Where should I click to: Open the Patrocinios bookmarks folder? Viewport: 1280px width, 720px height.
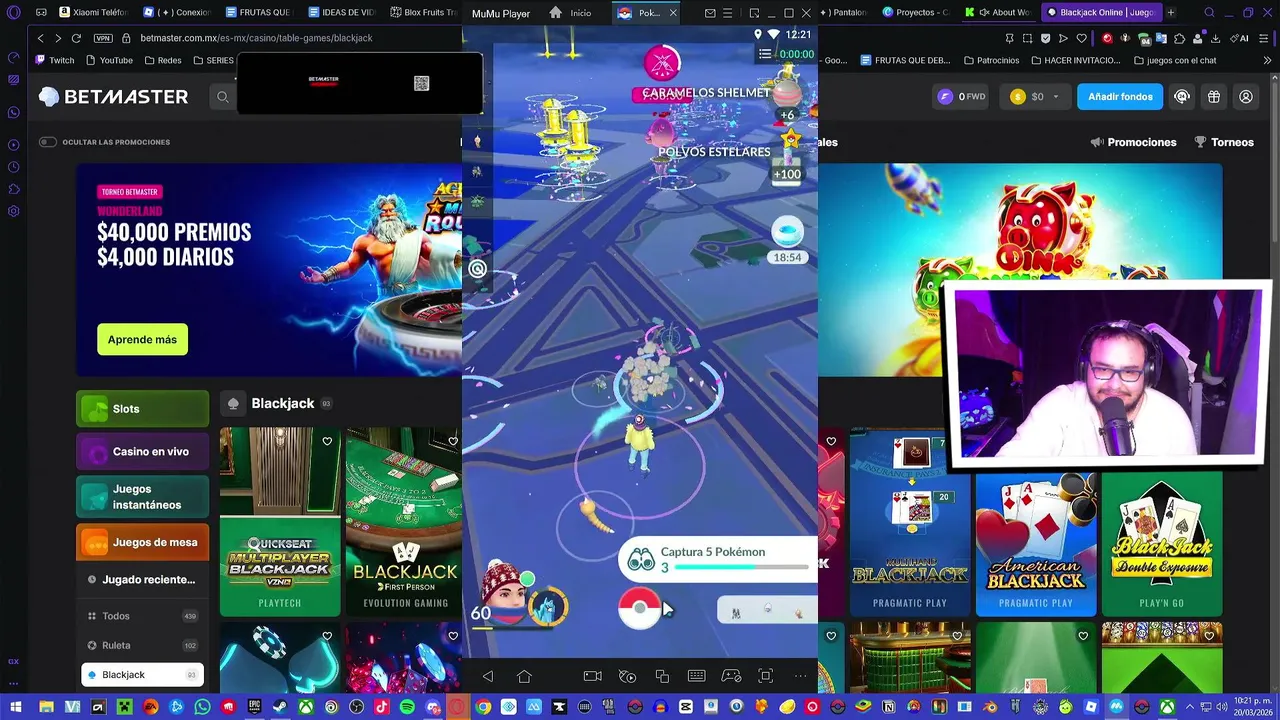click(990, 60)
